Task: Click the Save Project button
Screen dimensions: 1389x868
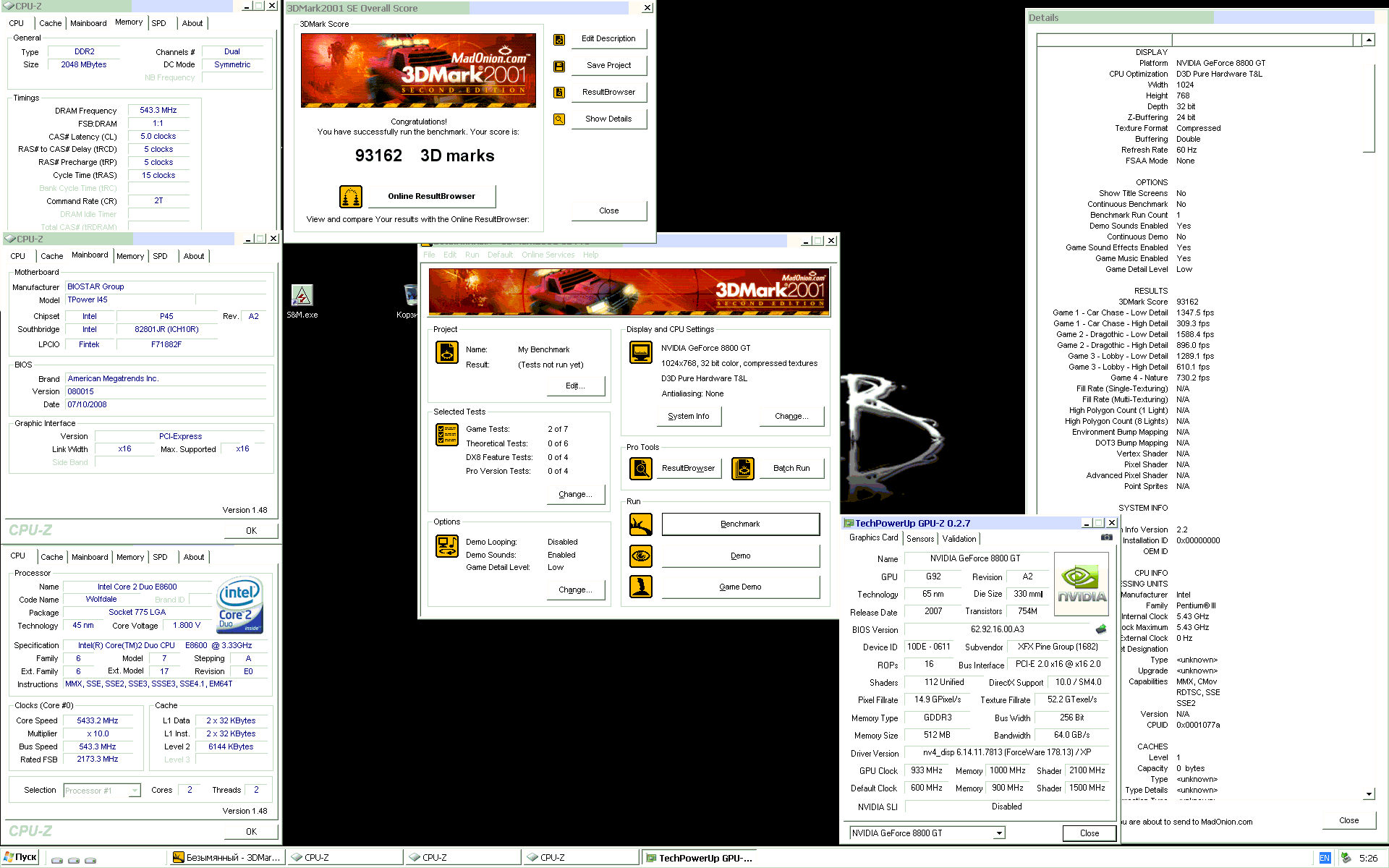Action: tap(608, 65)
